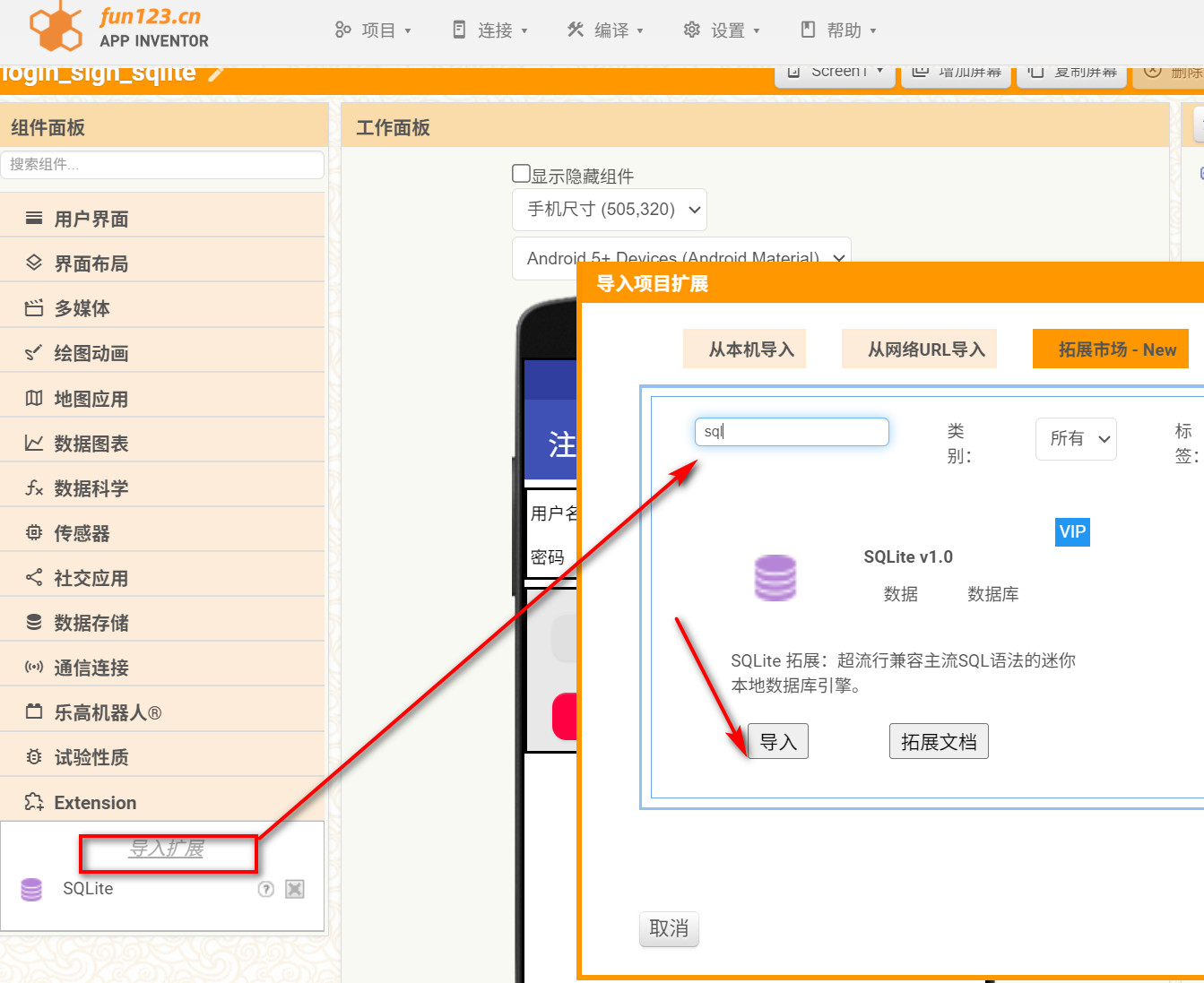The width and height of the screenshot is (1204, 983).
Task: Click the pencil icon to rename project
Action: [x=216, y=73]
